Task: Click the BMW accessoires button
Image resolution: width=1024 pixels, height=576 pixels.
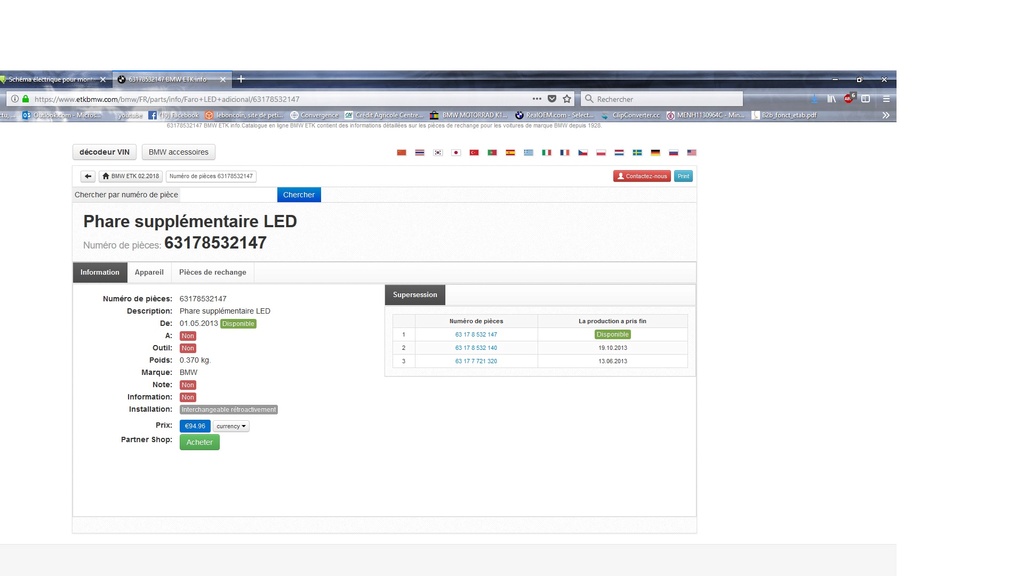Action: point(178,152)
